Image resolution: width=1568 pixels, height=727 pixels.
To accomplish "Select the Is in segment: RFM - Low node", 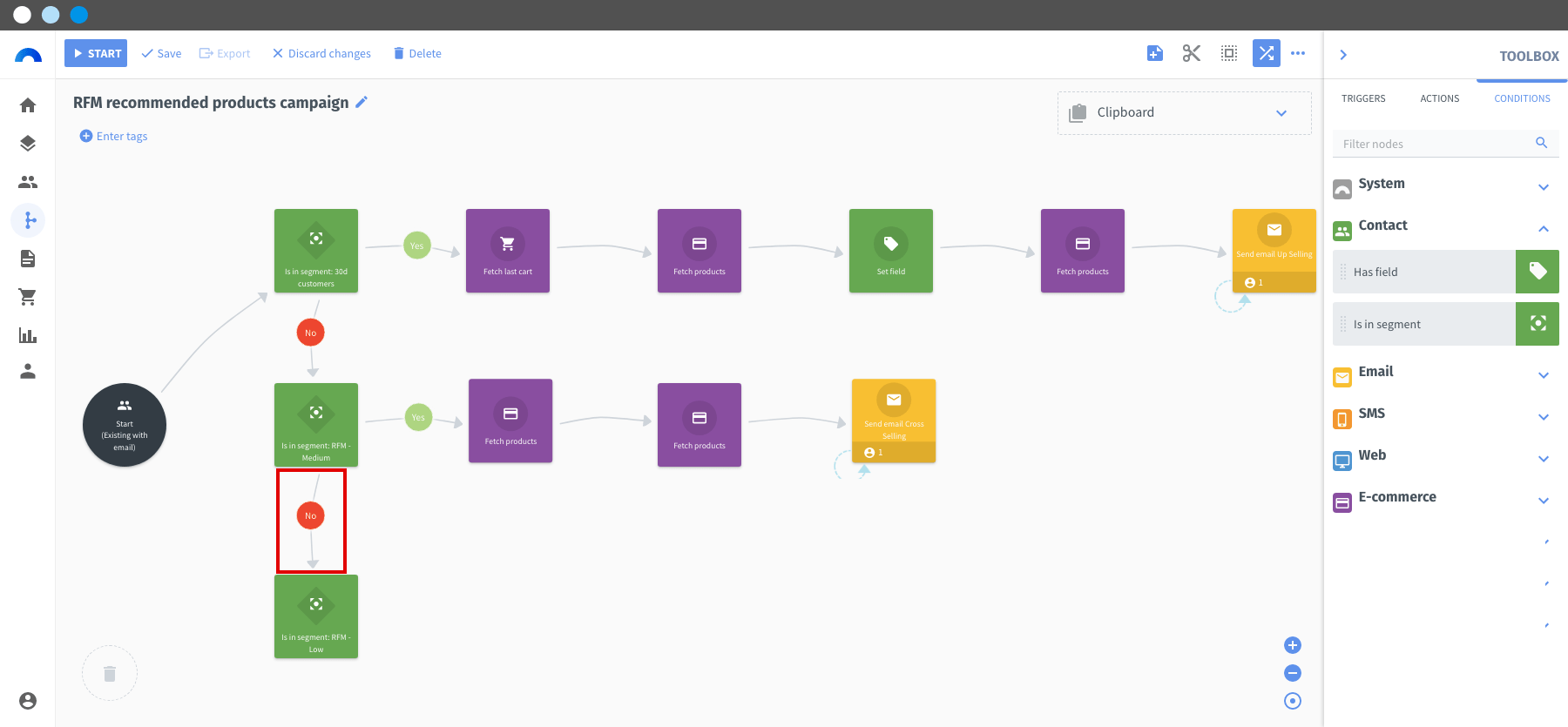I will pyautogui.click(x=316, y=616).
